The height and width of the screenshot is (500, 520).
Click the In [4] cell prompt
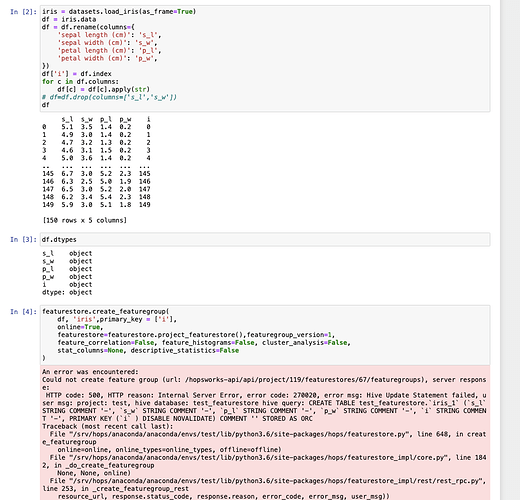click(23, 312)
